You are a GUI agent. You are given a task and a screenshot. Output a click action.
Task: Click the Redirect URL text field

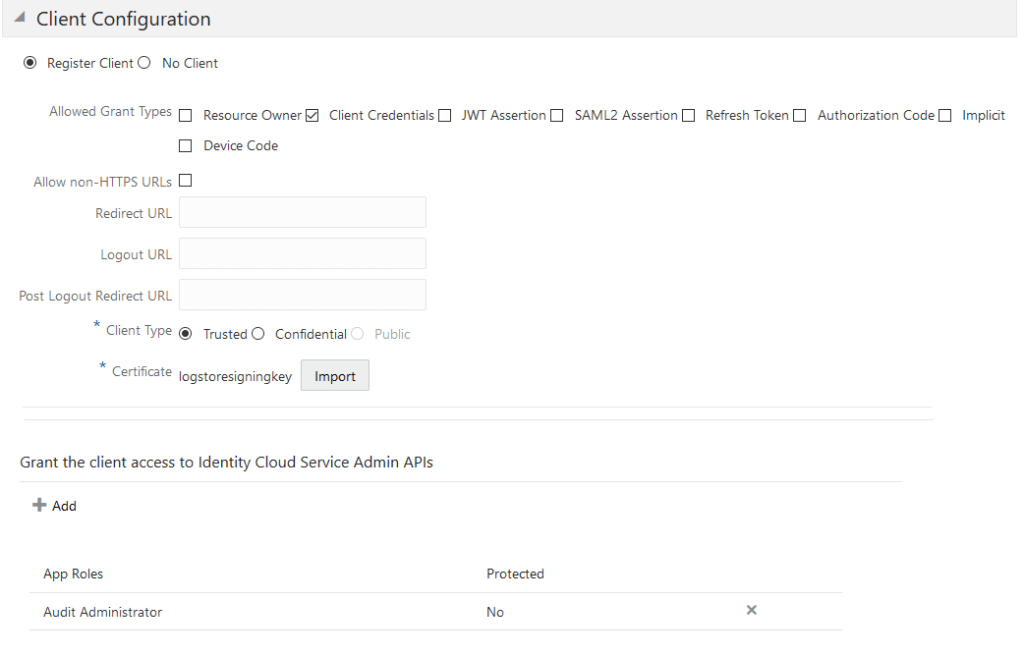(302, 213)
